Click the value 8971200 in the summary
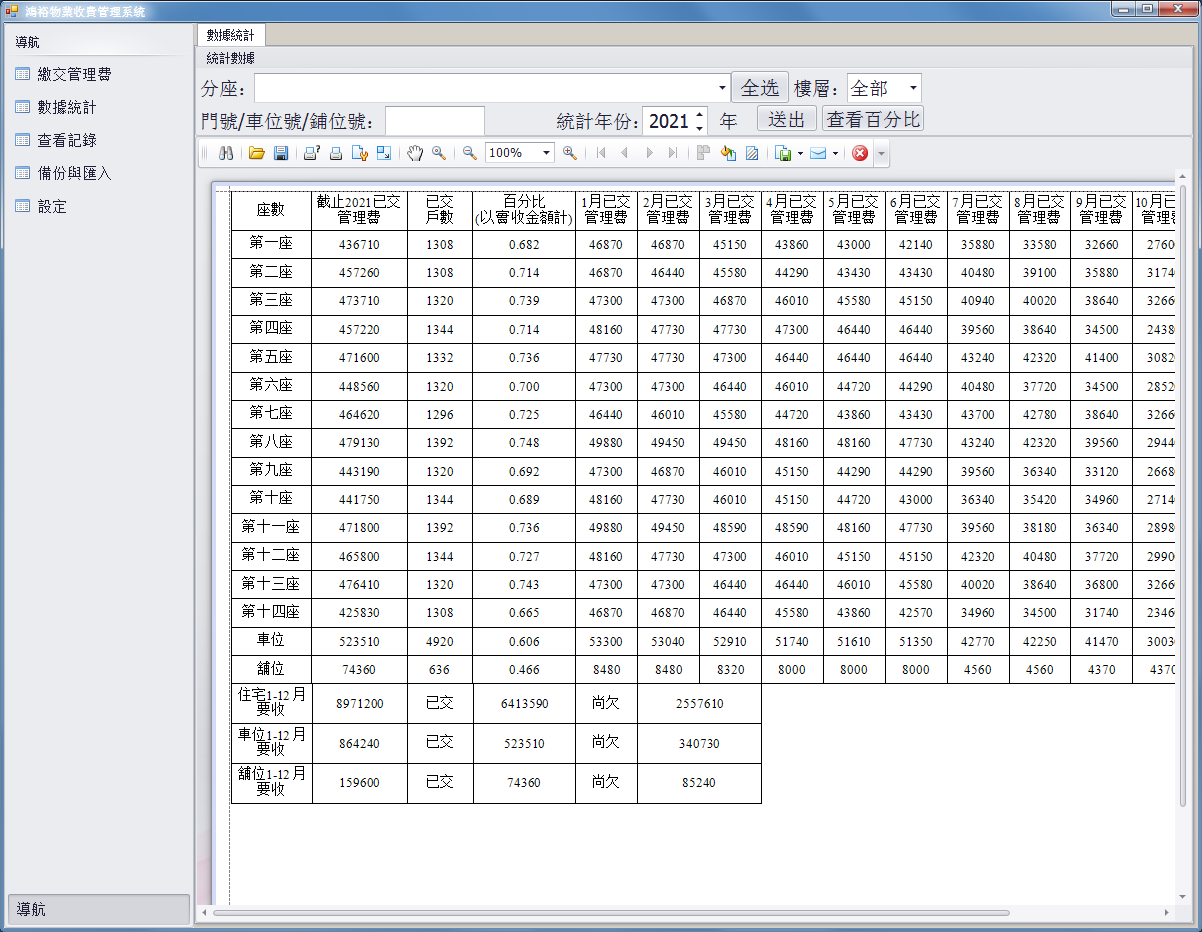The image size is (1202, 932). pyautogui.click(x=360, y=704)
